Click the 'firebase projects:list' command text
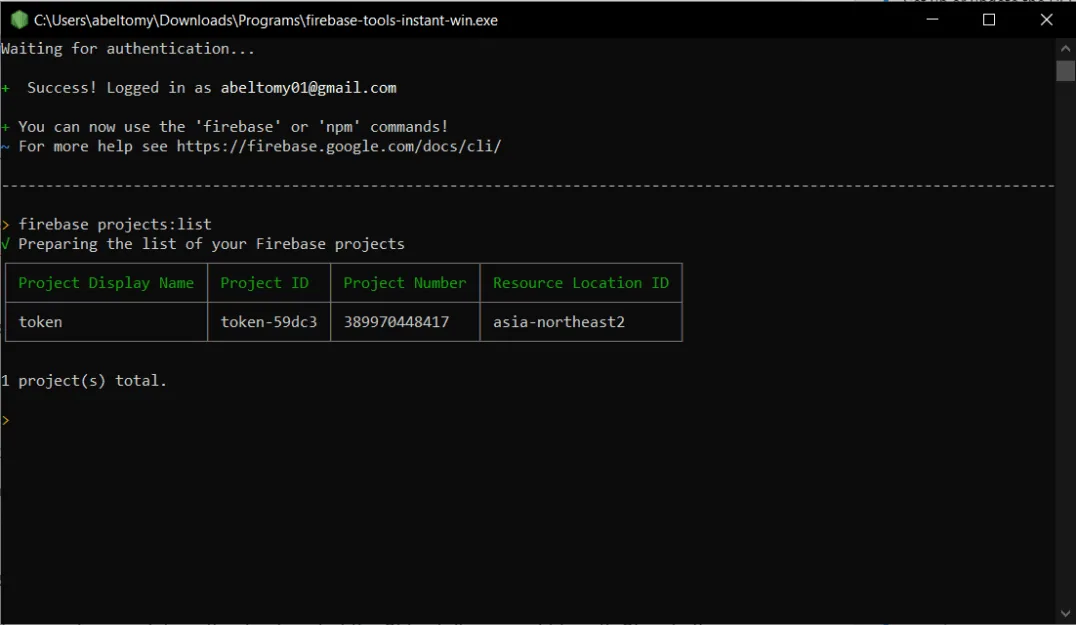The image size is (1076, 625). 115,224
